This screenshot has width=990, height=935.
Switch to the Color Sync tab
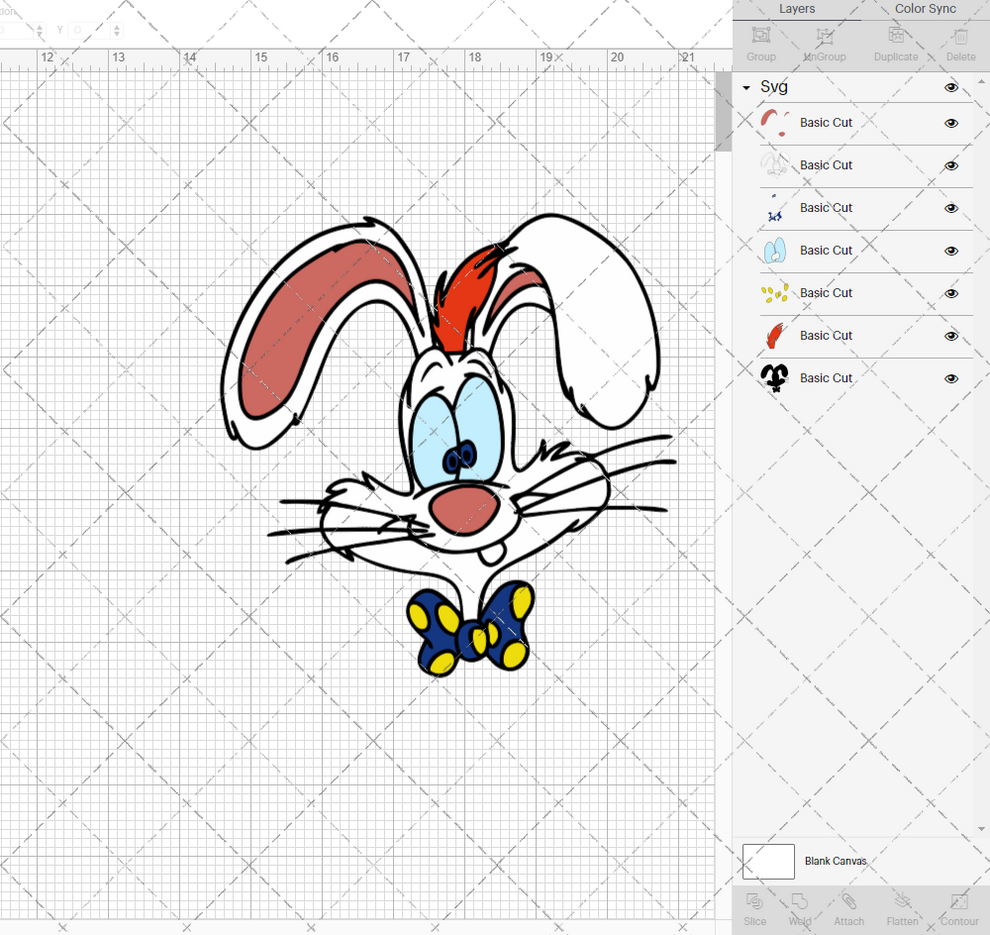tap(924, 9)
